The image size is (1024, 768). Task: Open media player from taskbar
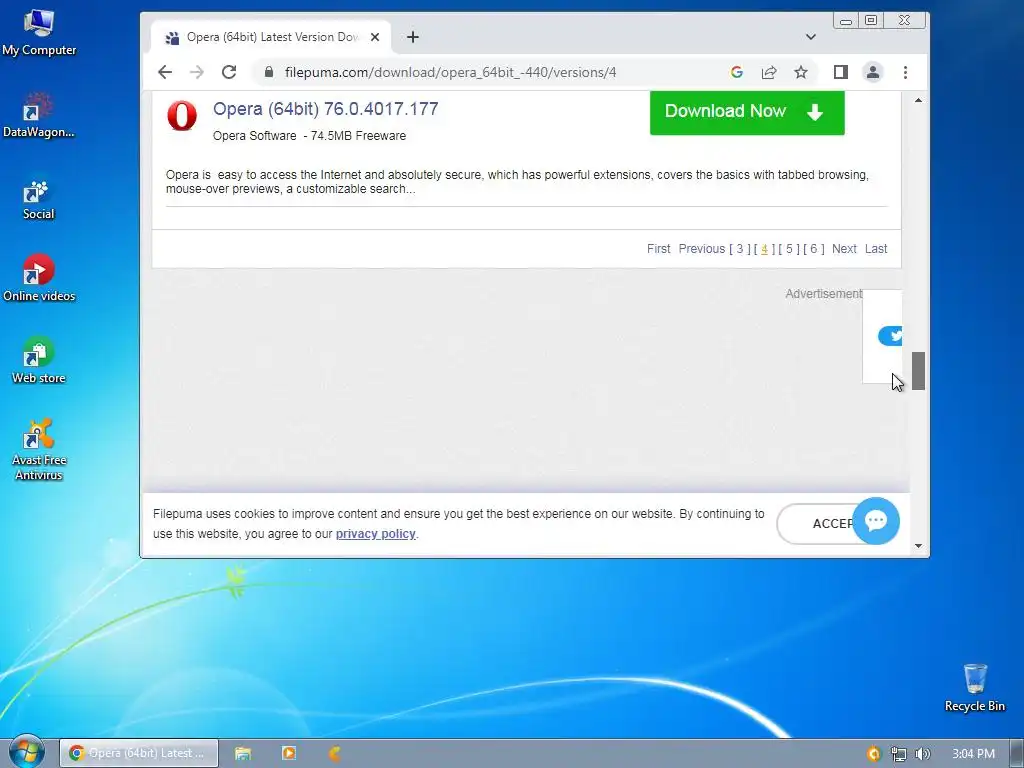tap(289, 754)
